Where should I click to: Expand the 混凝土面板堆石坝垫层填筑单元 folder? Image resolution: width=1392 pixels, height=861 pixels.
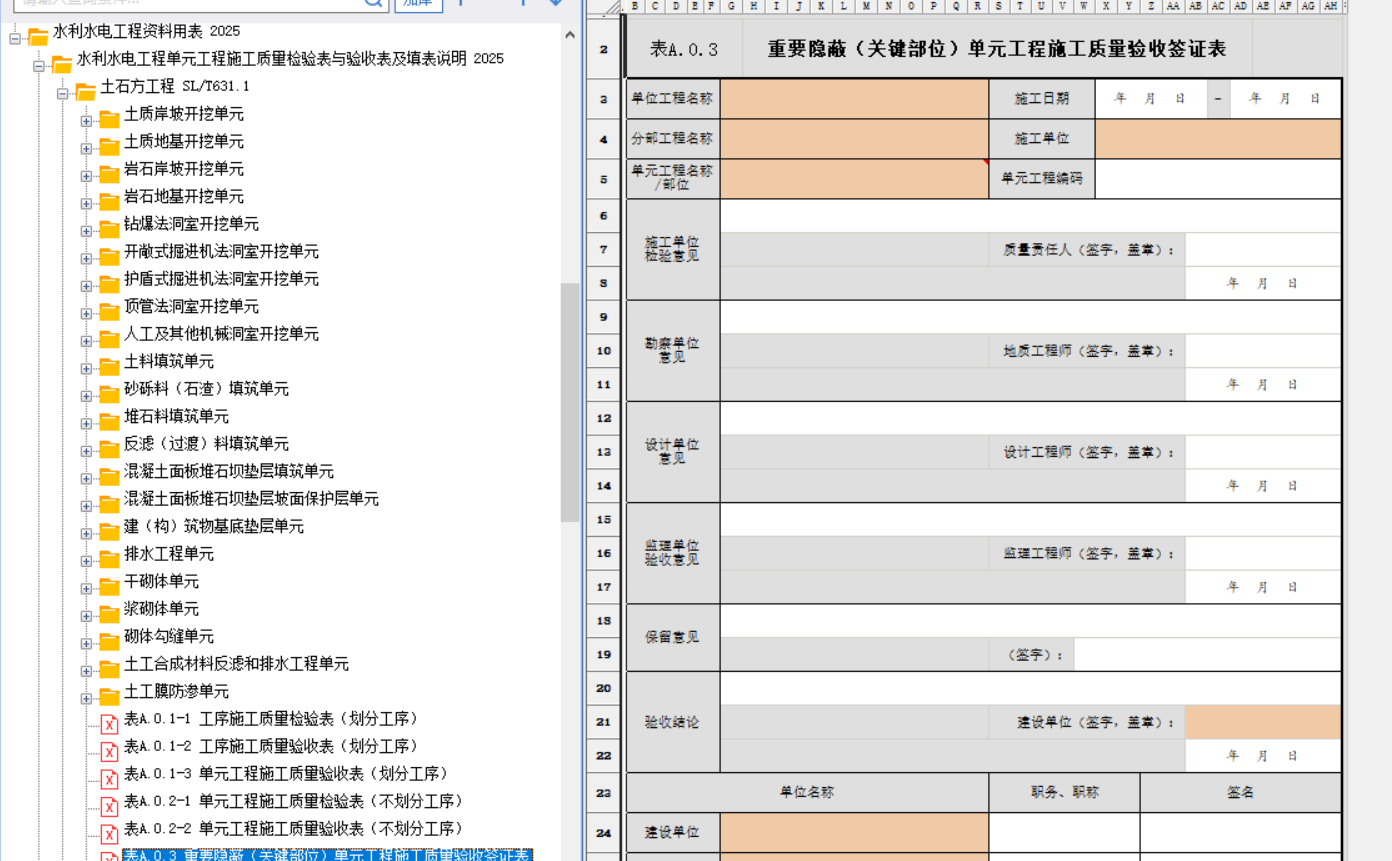pos(86,478)
